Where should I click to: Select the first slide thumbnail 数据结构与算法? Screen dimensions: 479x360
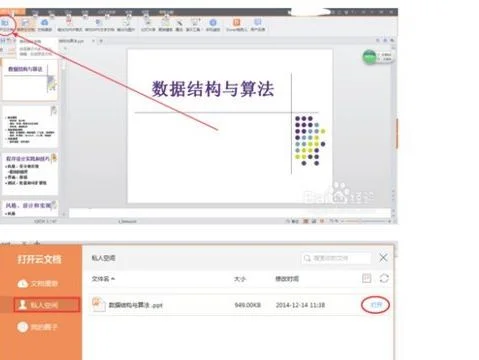(x=30, y=80)
